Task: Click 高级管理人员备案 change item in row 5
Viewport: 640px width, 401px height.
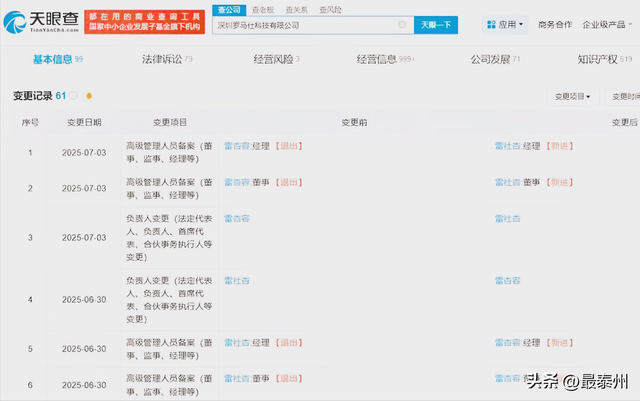Action: (169, 349)
